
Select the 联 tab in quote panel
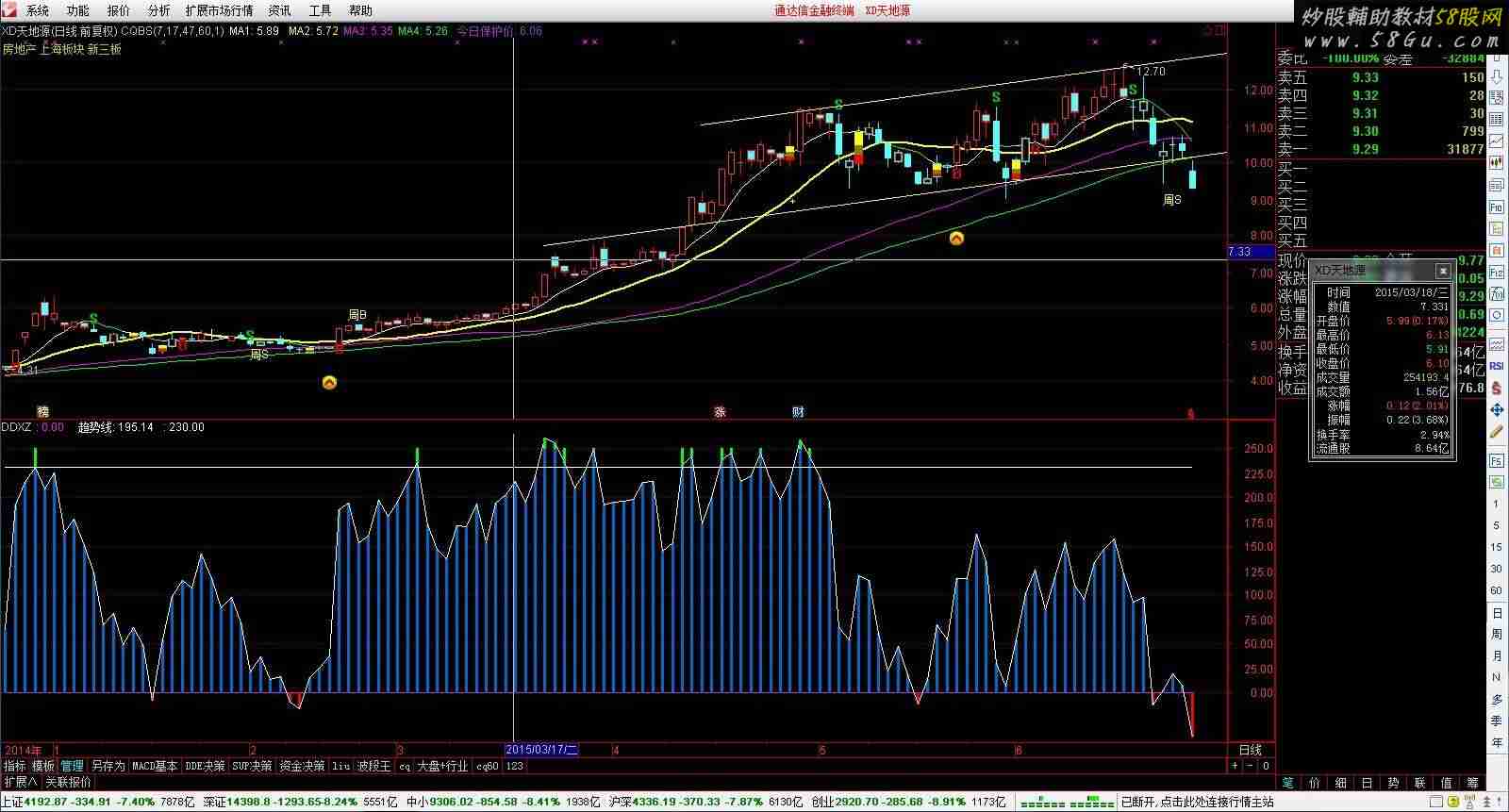point(1419,782)
